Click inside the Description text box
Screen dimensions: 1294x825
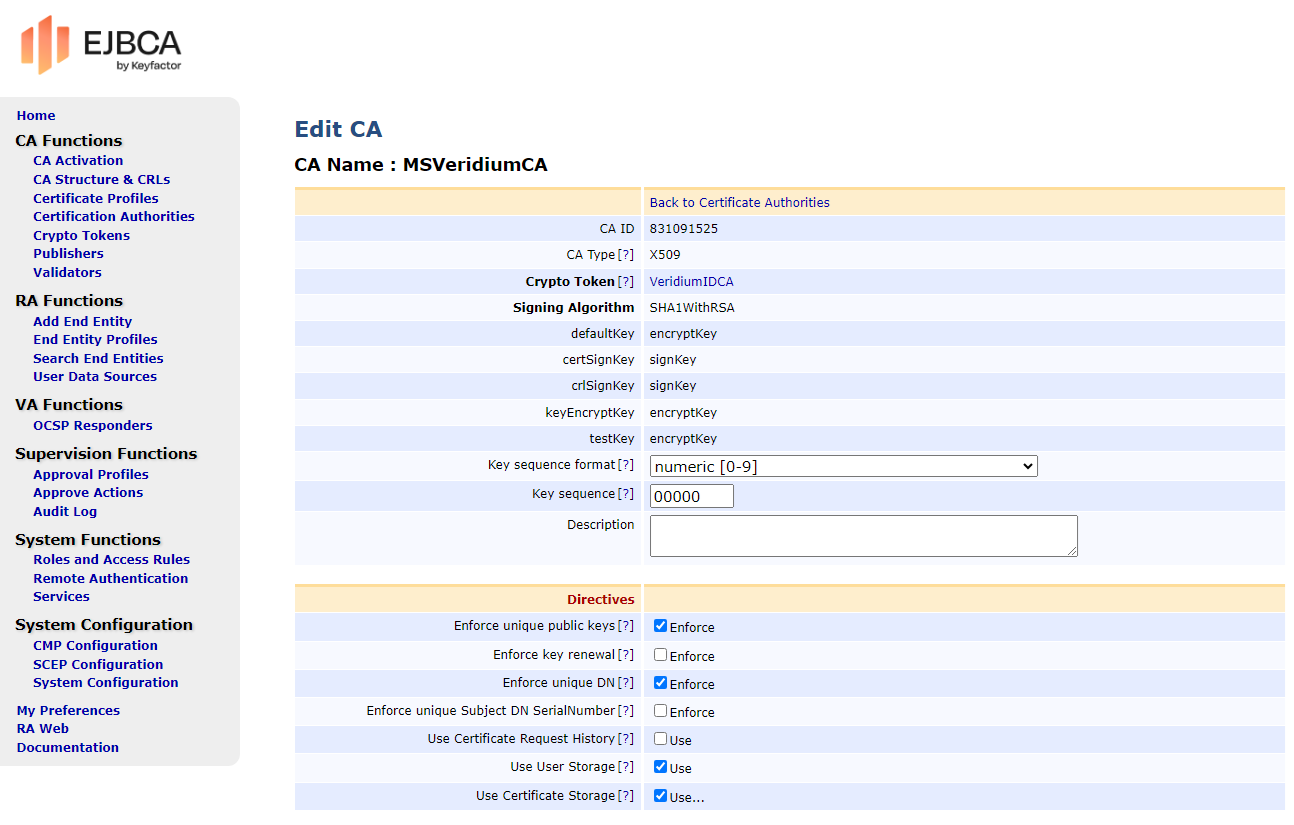click(862, 536)
